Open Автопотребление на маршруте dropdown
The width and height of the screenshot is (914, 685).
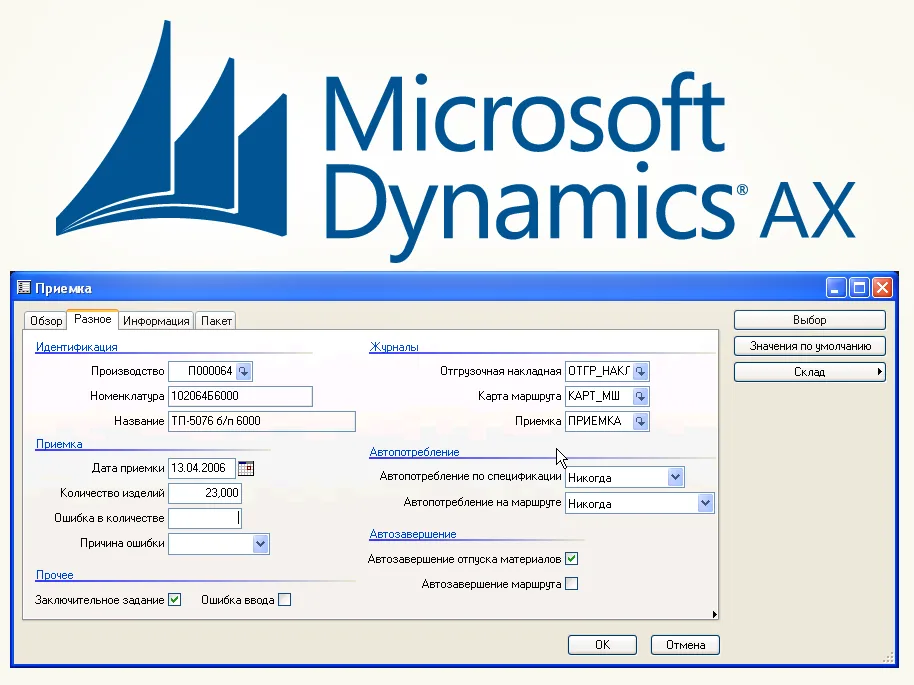(705, 503)
